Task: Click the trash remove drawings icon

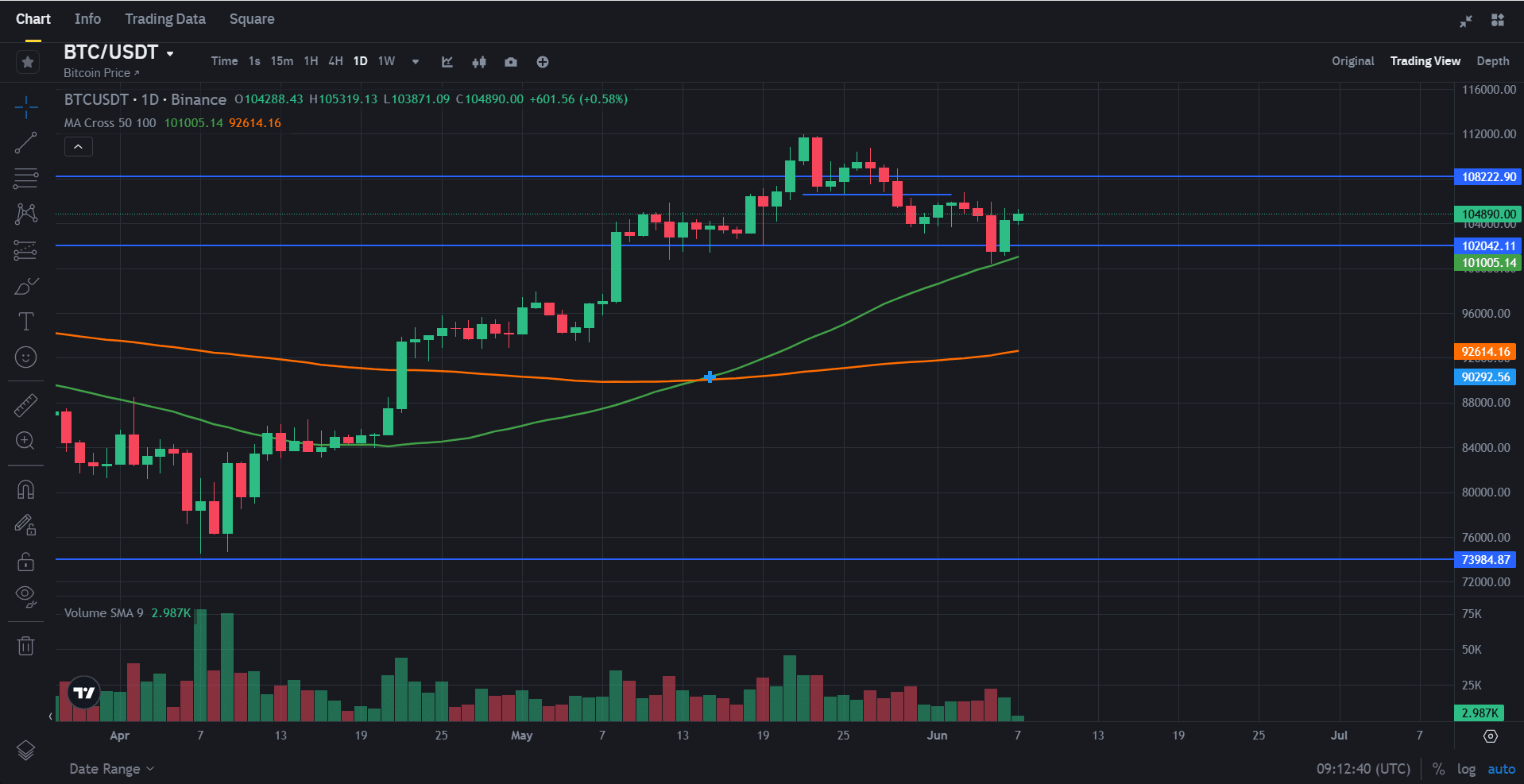Action: click(x=25, y=646)
